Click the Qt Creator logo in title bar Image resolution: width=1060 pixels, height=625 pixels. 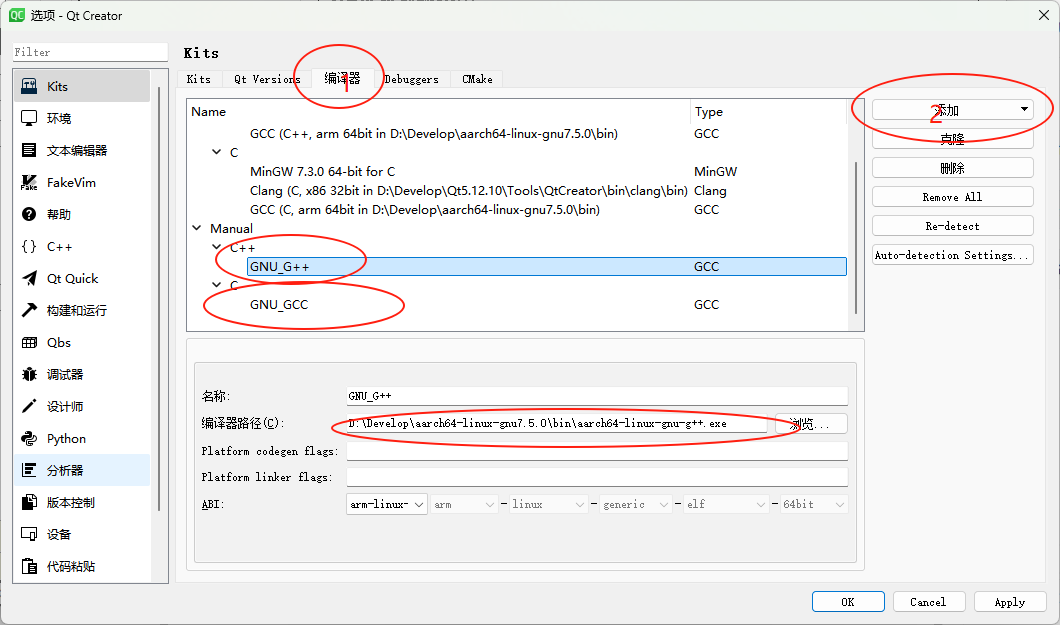point(16,15)
